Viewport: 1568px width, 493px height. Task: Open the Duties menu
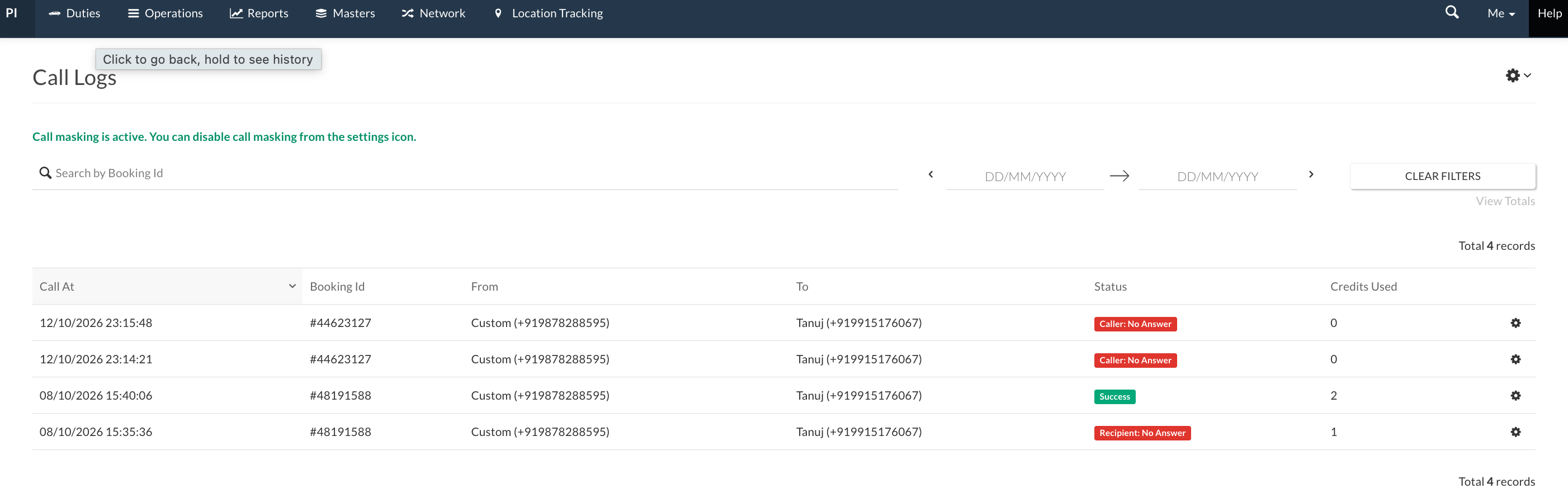coord(74,13)
